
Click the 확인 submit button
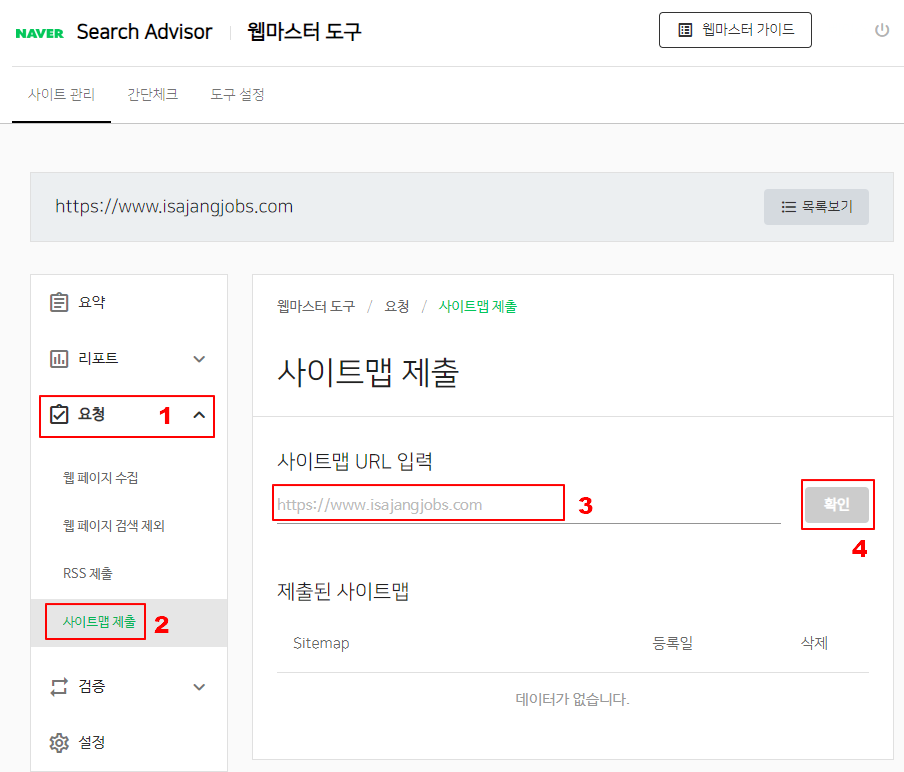coord(837,504)
